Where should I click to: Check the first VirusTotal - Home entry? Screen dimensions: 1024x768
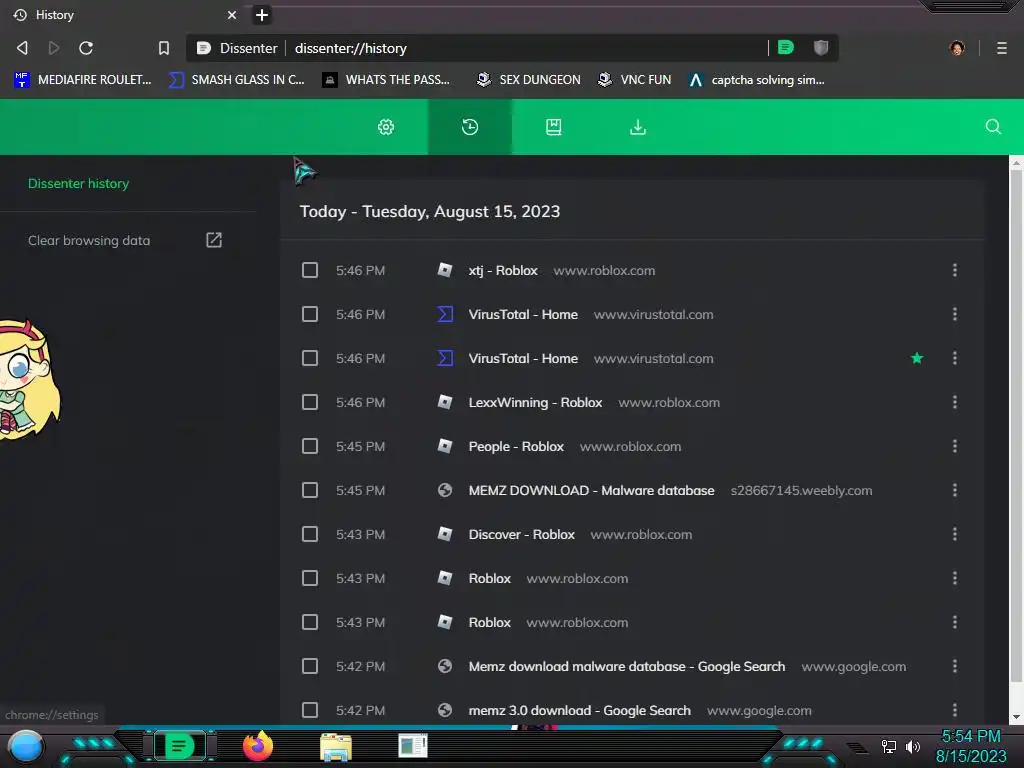pyautogui.click(x=310, y=314)
